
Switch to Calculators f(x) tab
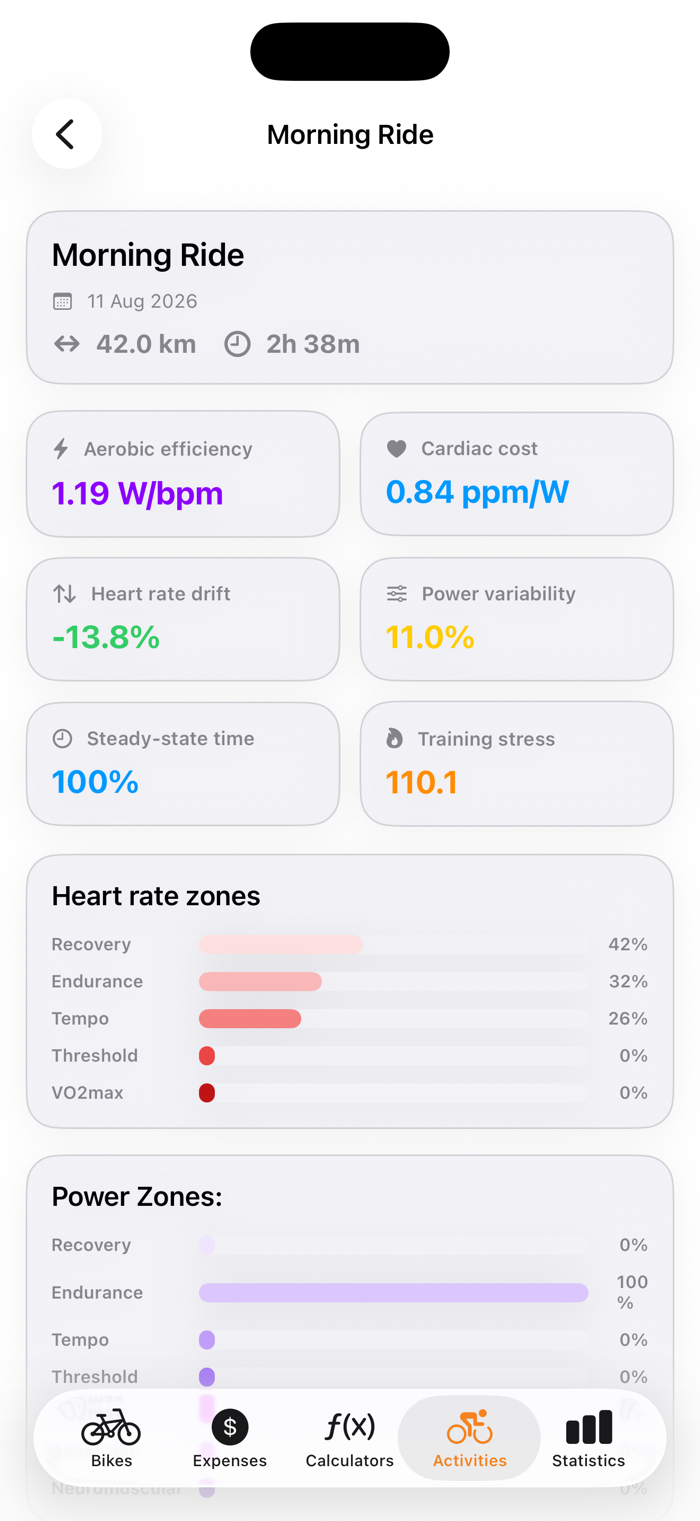click(350, 1426)
